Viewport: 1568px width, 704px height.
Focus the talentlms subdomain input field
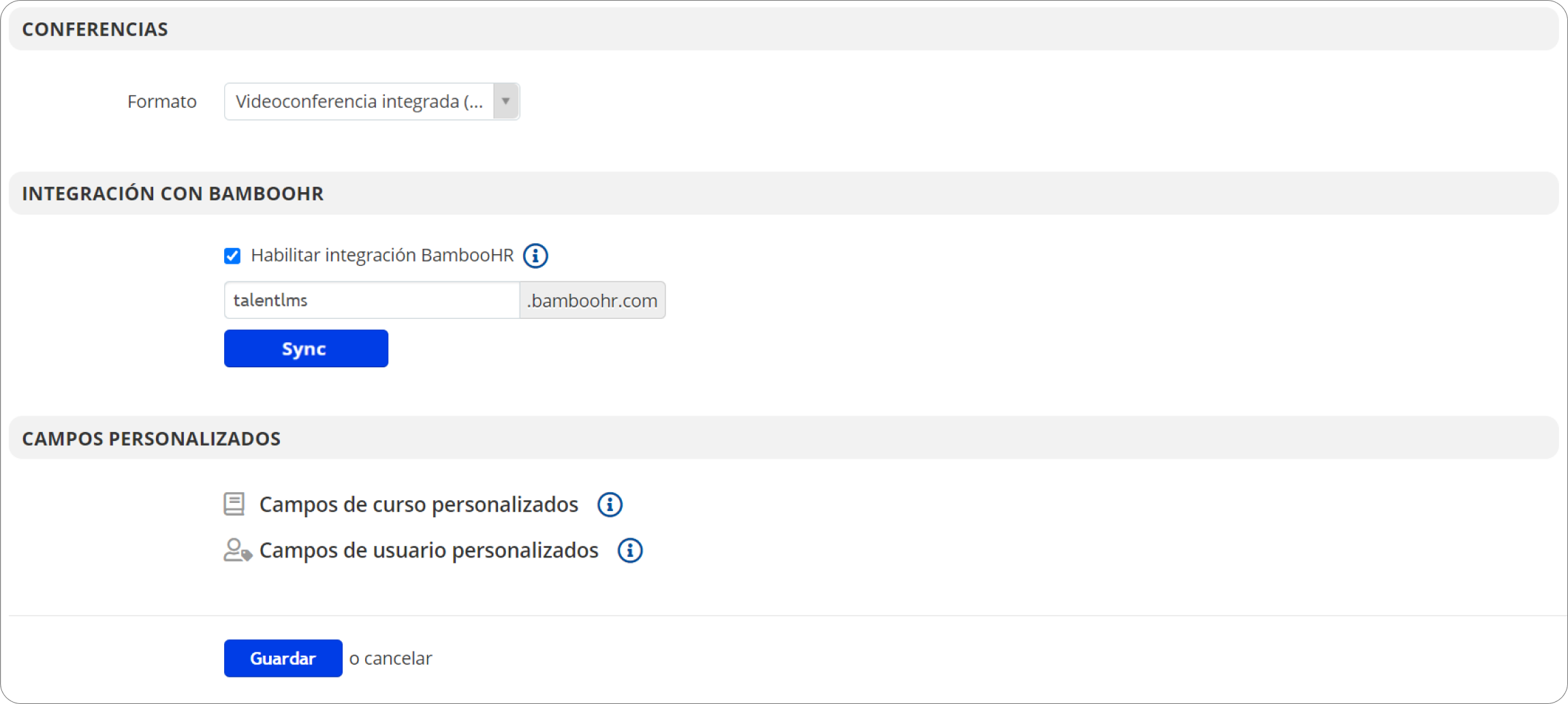click(x=371, y=301)
